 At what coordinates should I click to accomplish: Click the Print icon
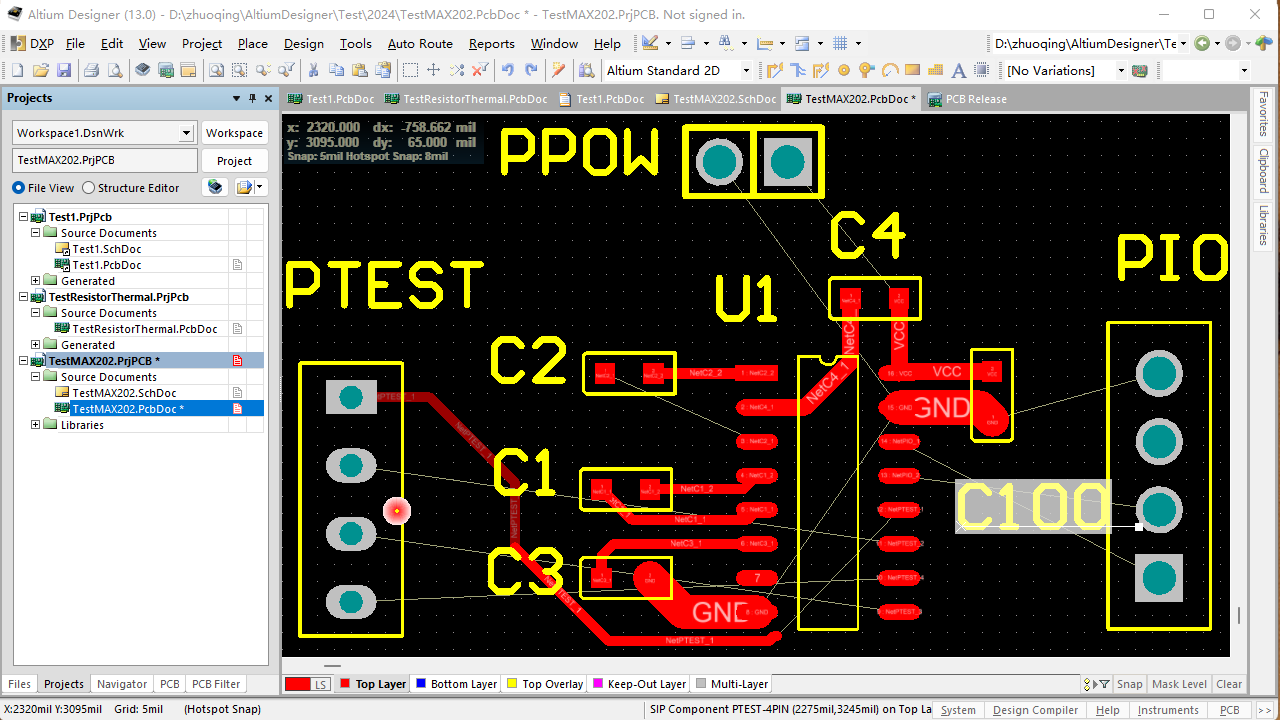click(91, 70)
